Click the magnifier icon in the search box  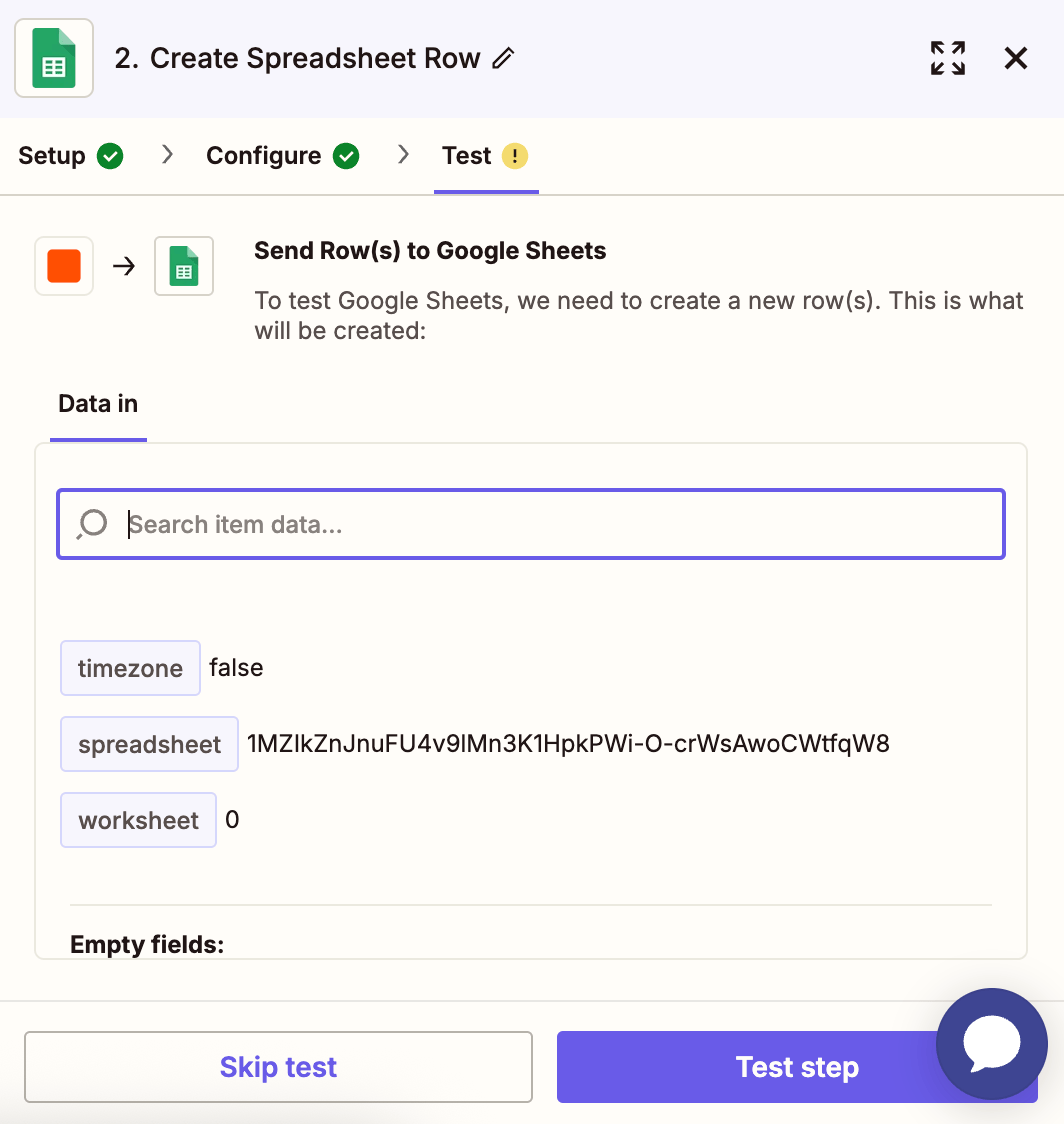[92, 524]
